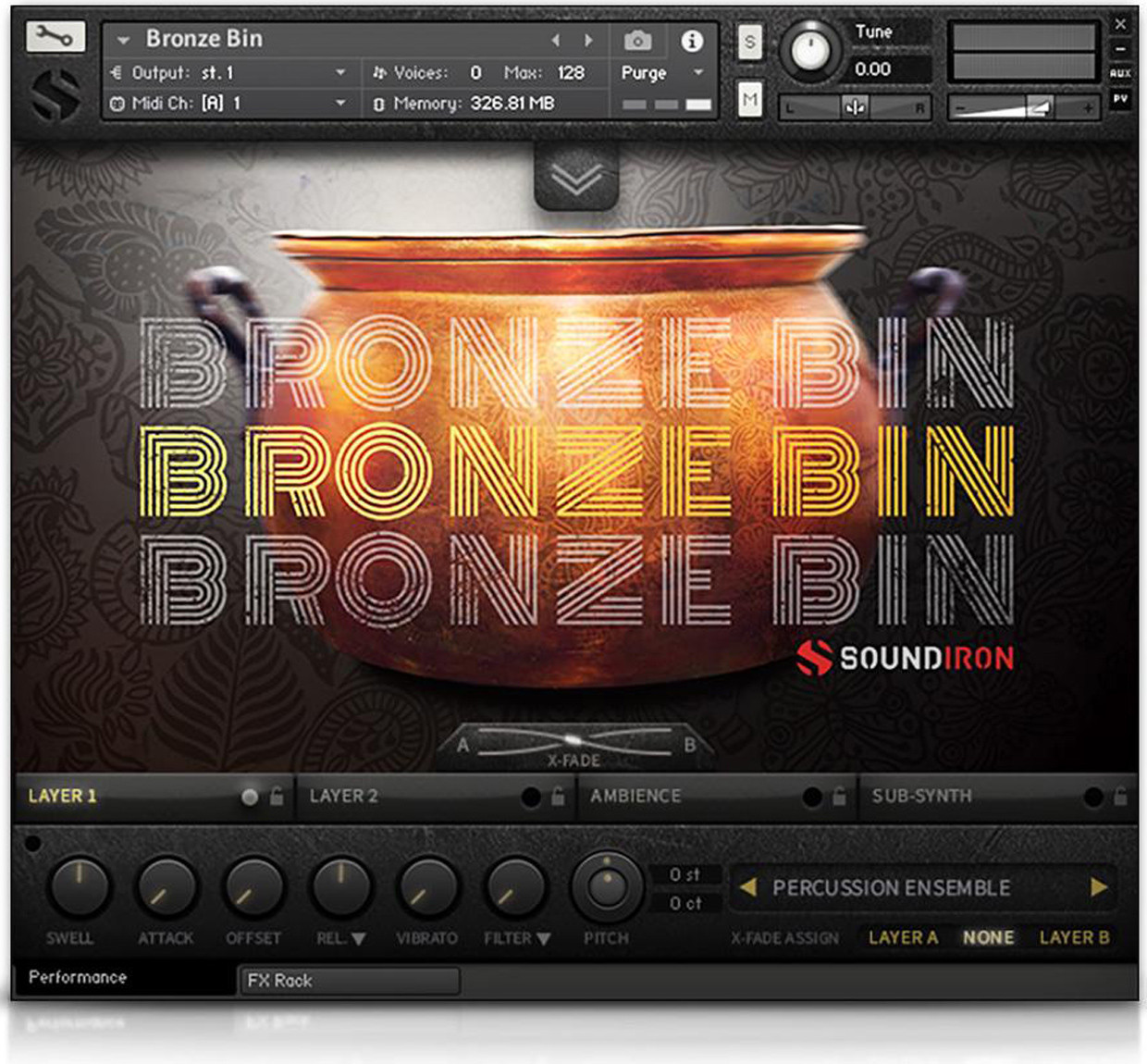
Task: Open the wrench edit-mode icon
Action: pyautogui.click(x=55, y=37)
